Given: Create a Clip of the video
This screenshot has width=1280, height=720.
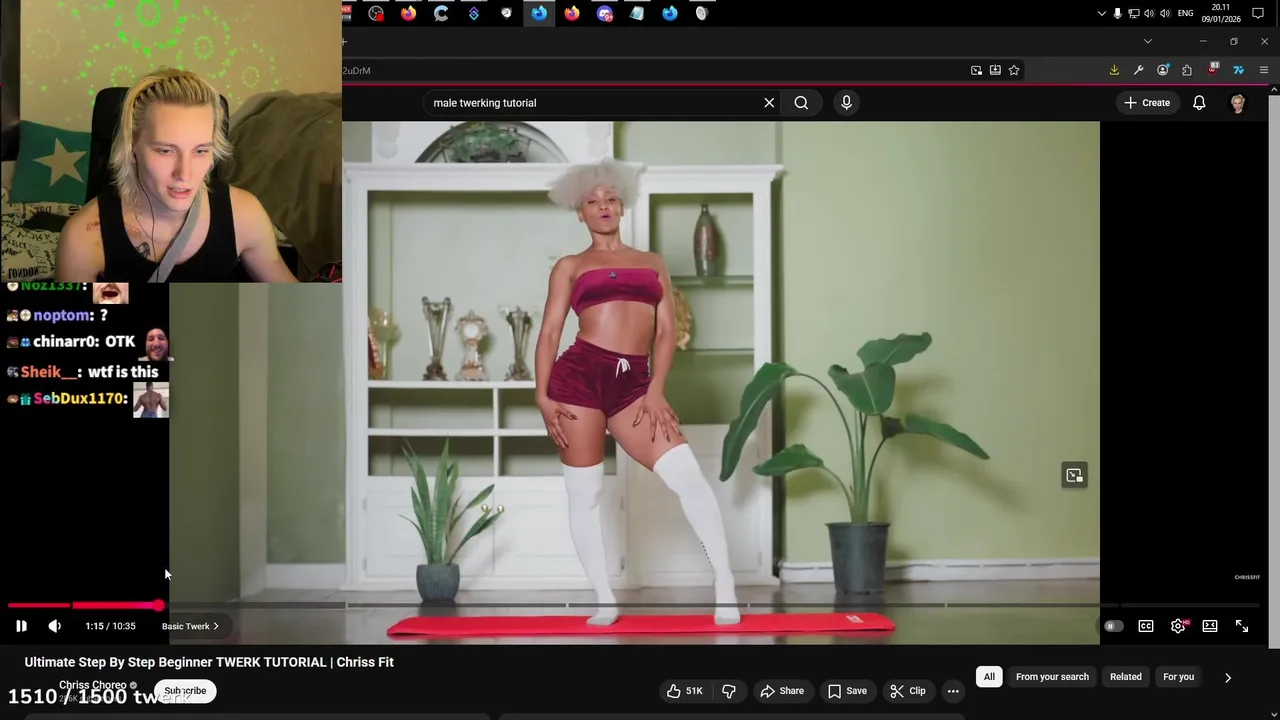Looking at the screenshot, I should (x=908, y=691).
